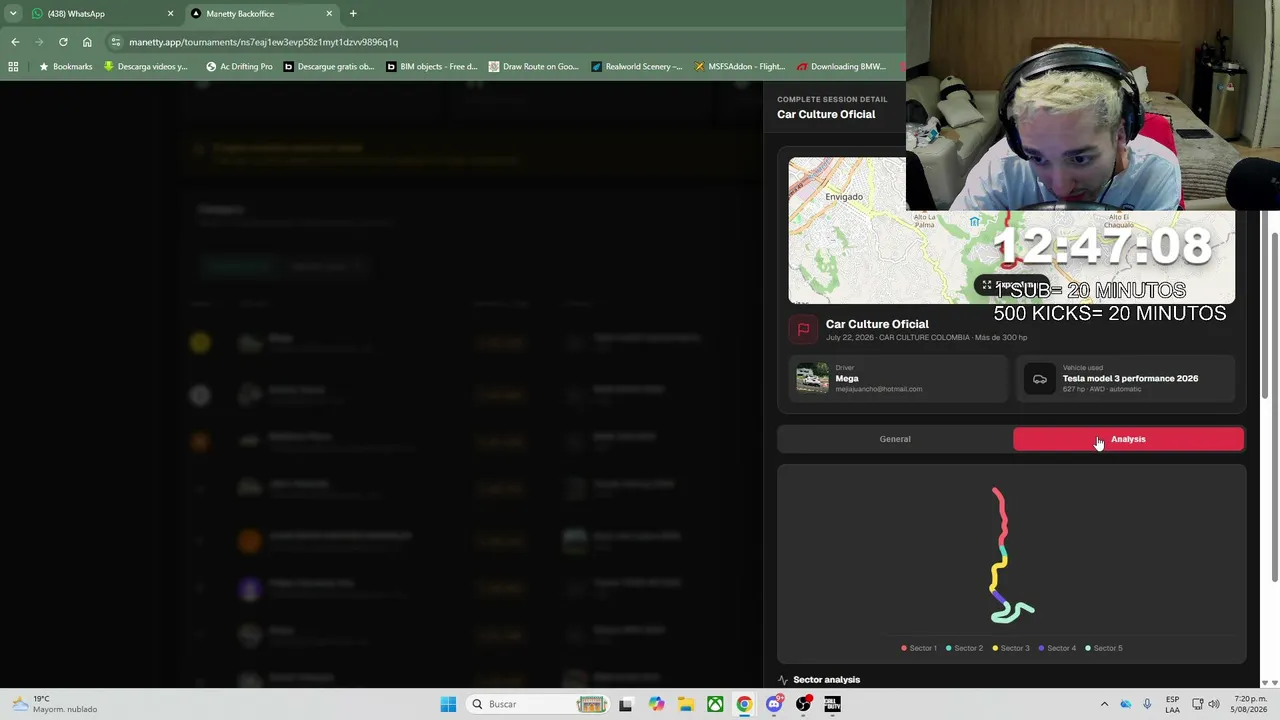Open a new browser tab
The image size is (1280, 720).
click(353, 14)
